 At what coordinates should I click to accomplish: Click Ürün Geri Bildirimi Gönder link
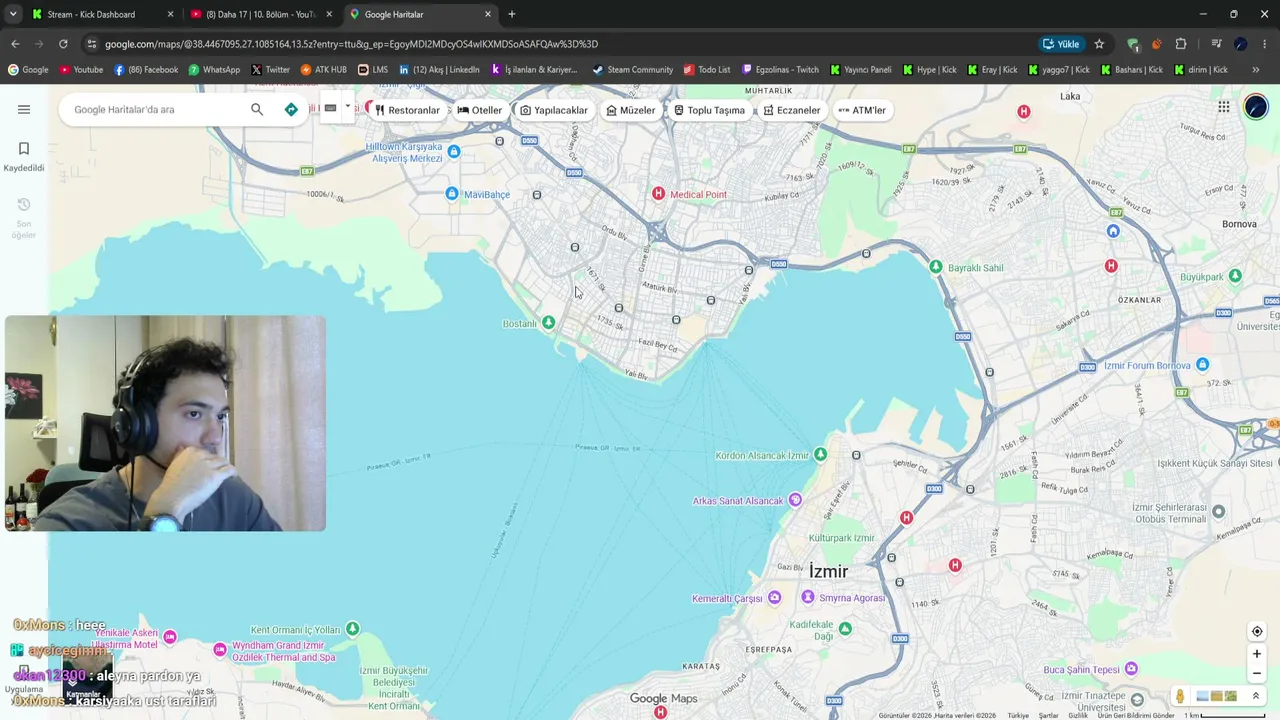1136,715
